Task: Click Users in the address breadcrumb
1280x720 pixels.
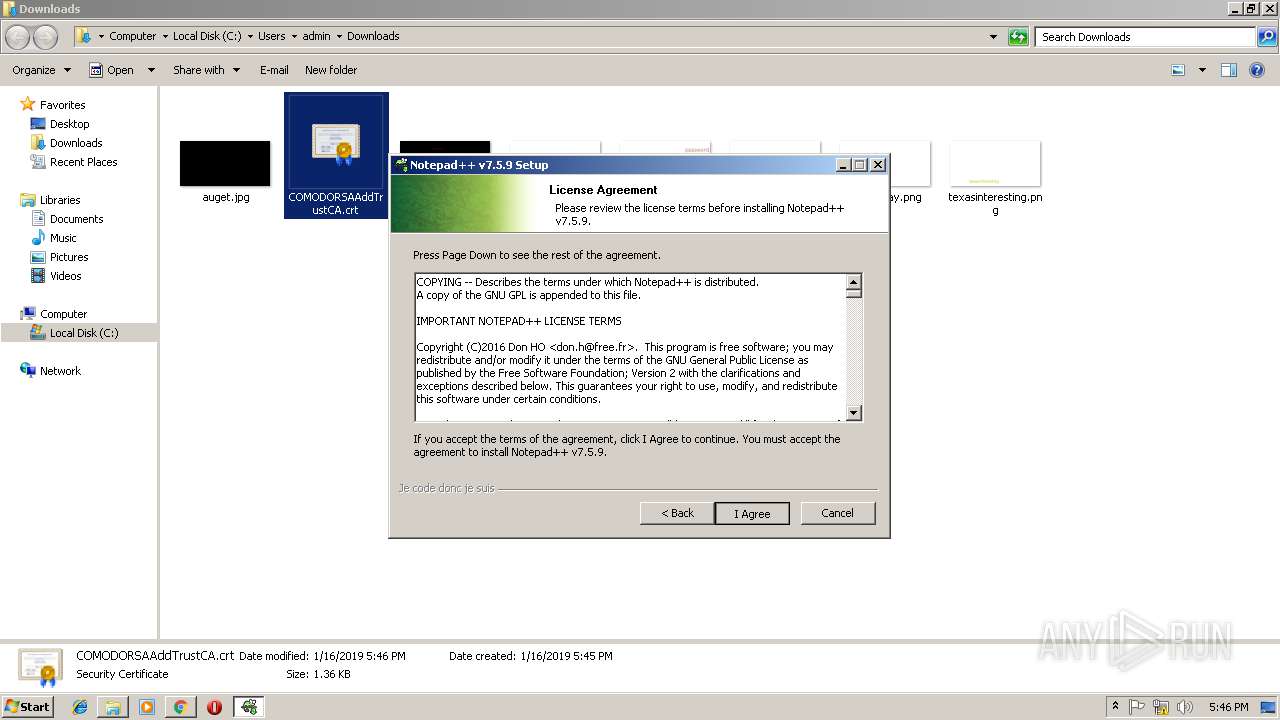Action: pyautogui.click(x=271, y=36)
